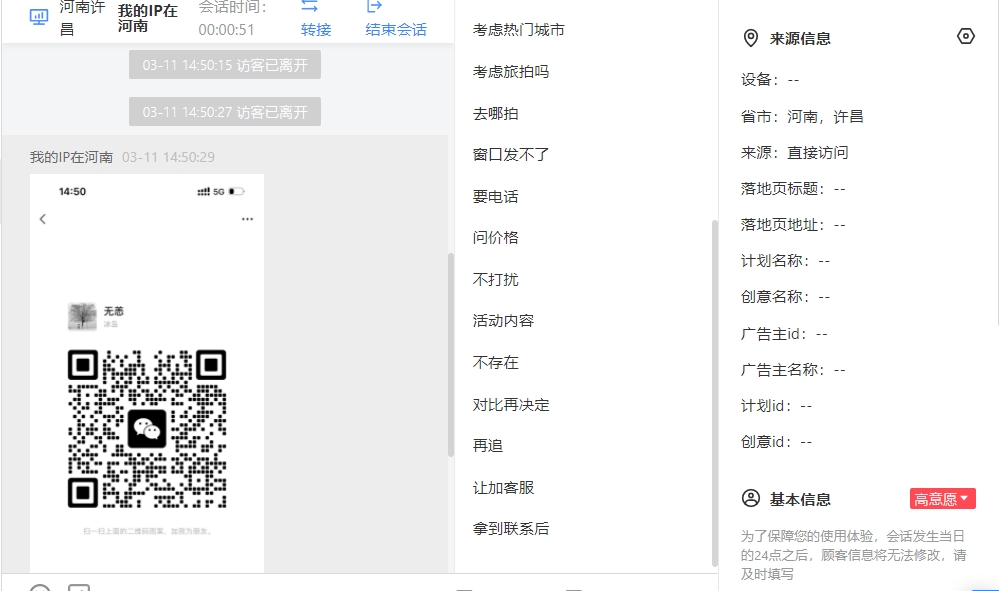This screenshot has height=591, width=999.
Task: Click the 24点 customer info notice text
Action: (x=853, y=555)
